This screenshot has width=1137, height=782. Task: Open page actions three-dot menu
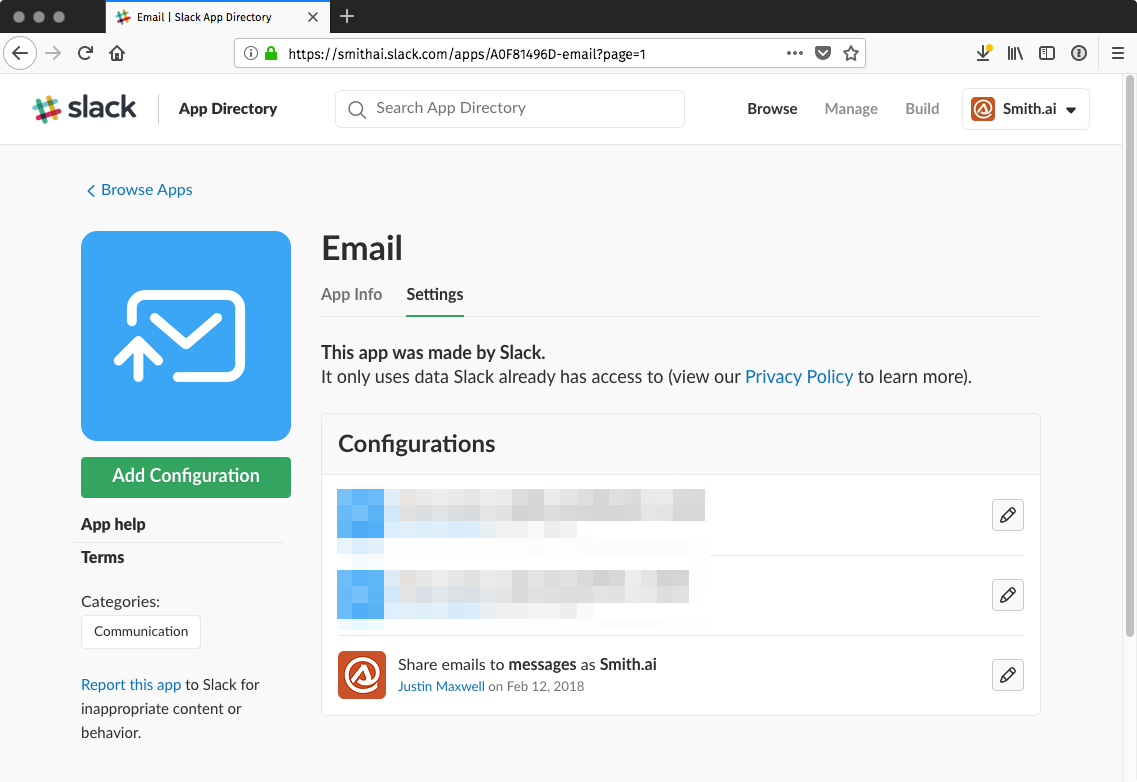(795, 53)
